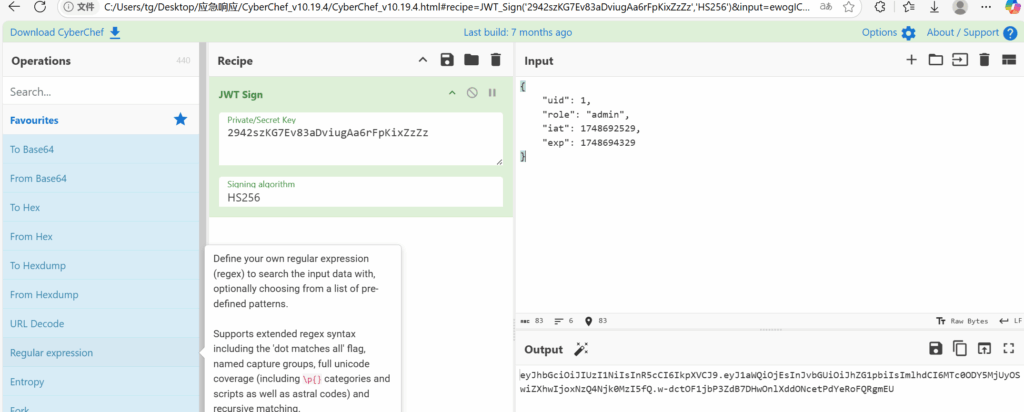Hide JWT Sign operation arguments
The width and height of the screenshot is (1024, 412).
(x=451, y=93)
